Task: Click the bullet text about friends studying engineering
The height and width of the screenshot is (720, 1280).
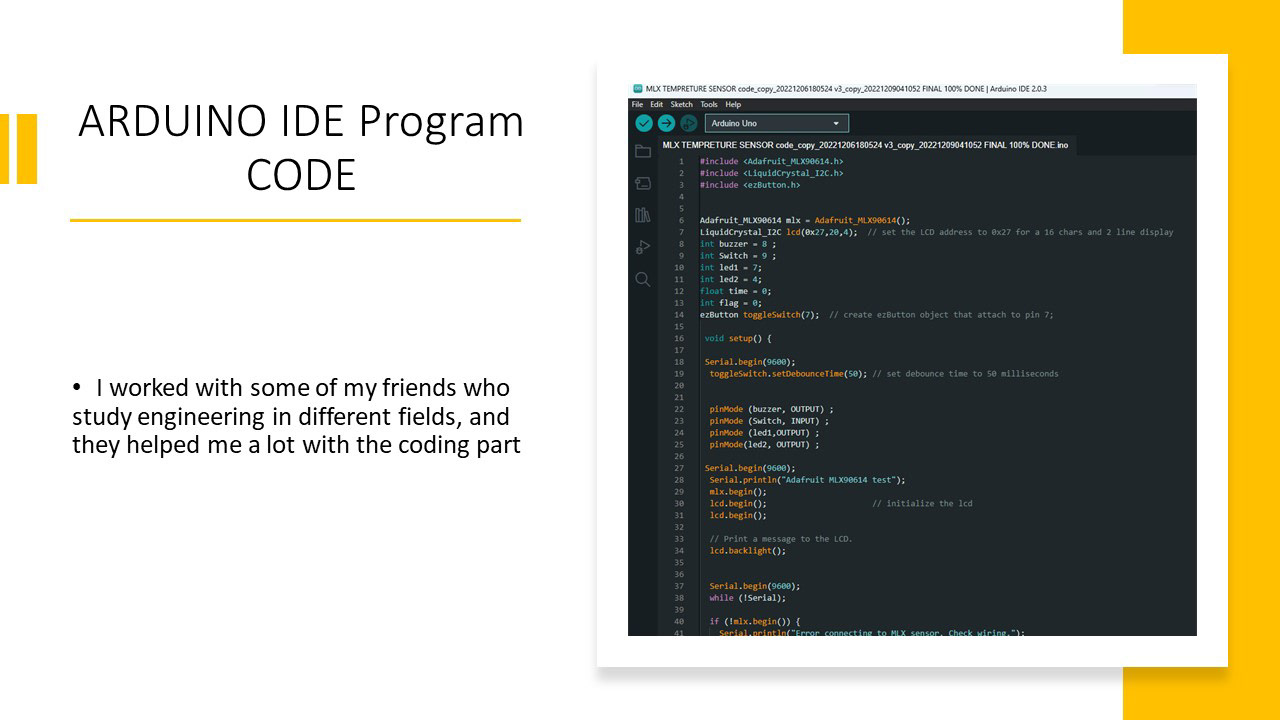Action: point(296,416)
